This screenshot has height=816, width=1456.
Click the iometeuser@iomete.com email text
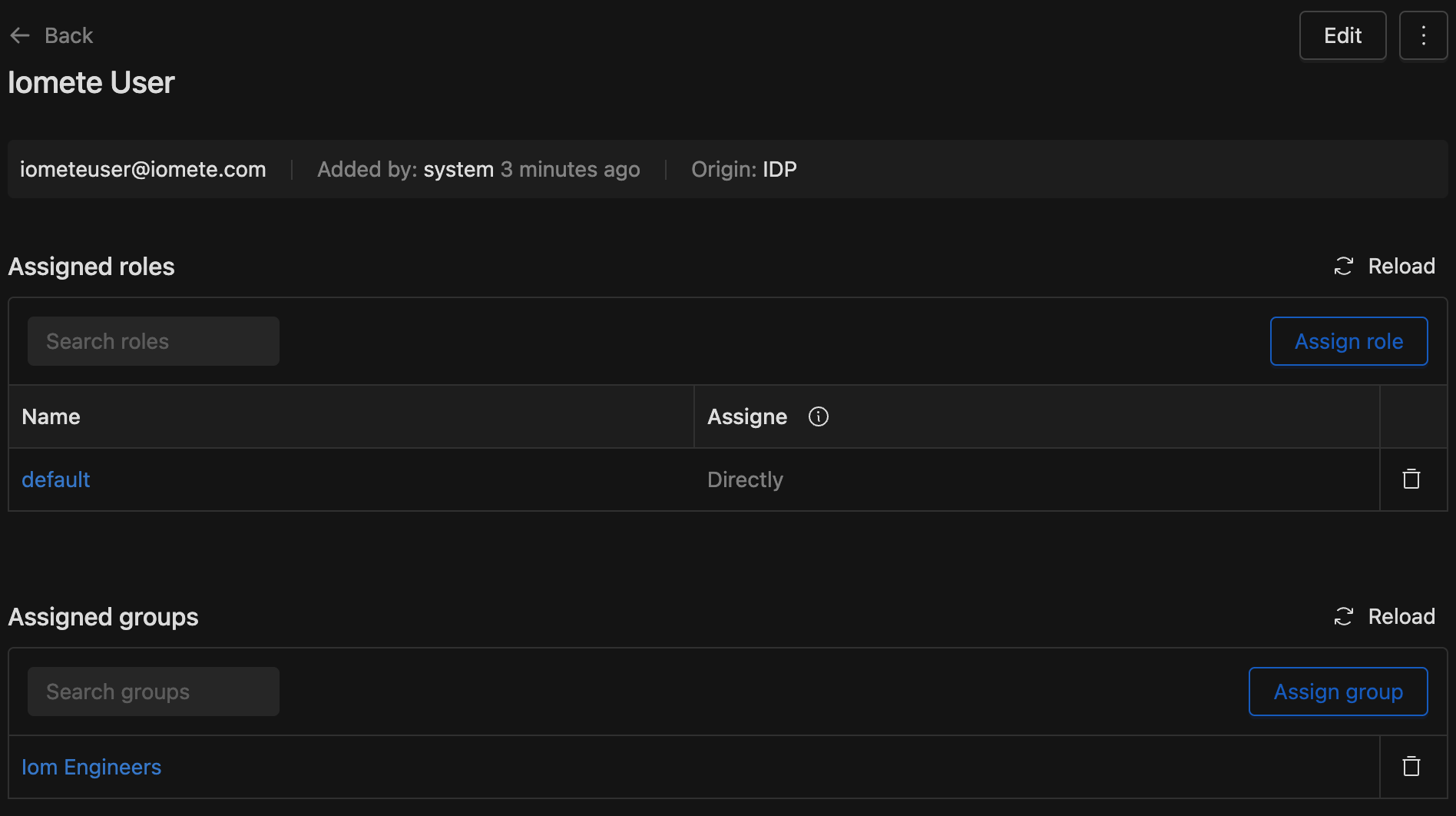coord(143,169)
